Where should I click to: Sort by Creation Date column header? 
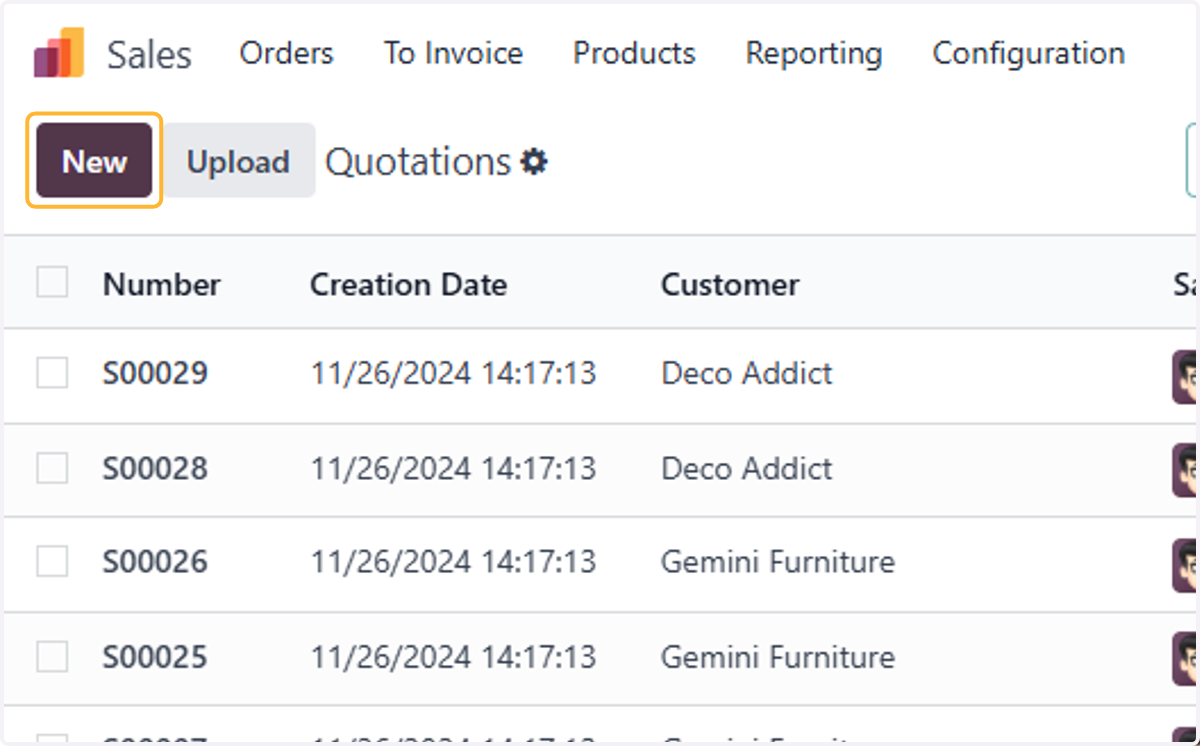(x=408, y=285)
